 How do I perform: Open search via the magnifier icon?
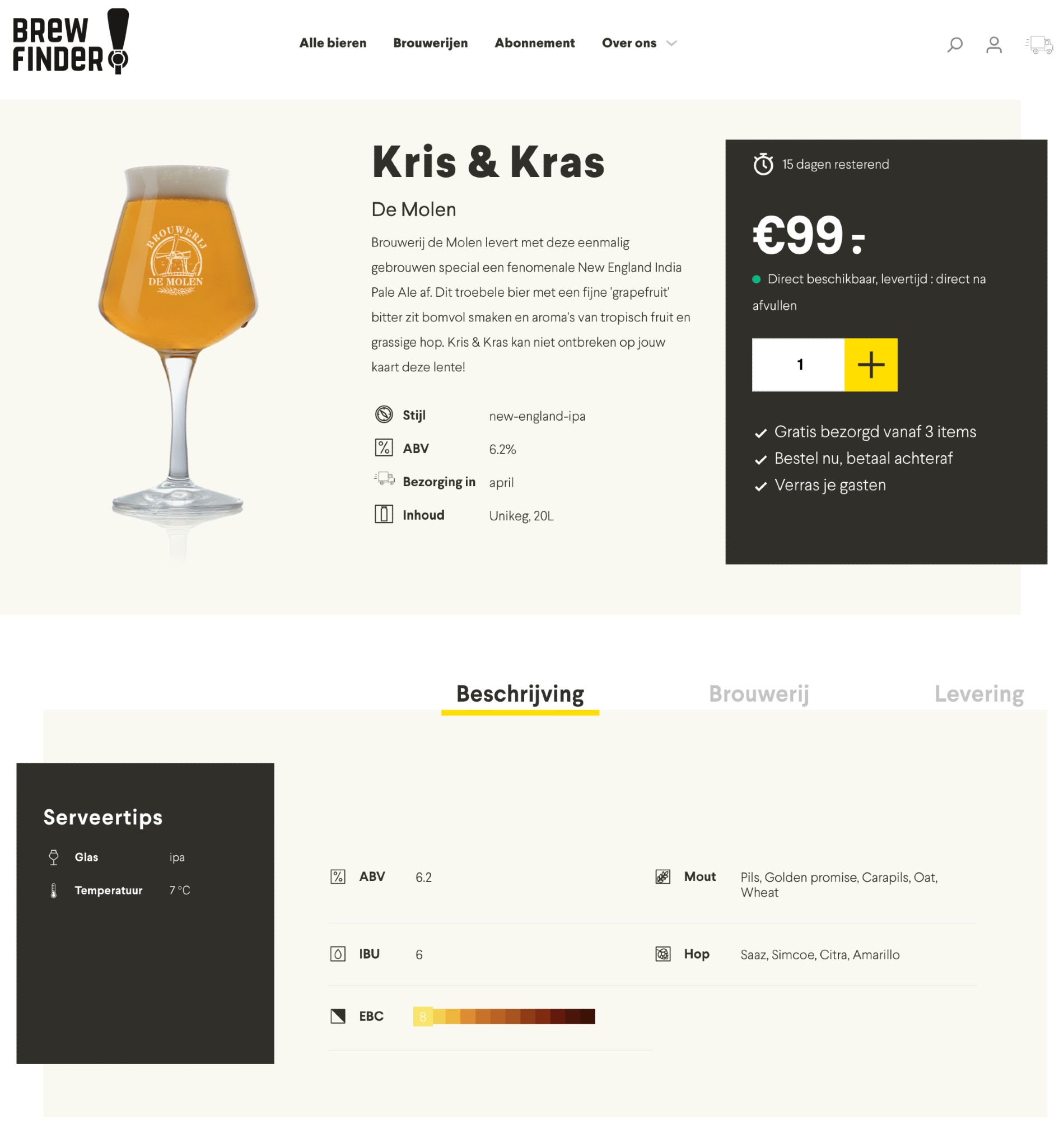[x=954, y=44]
